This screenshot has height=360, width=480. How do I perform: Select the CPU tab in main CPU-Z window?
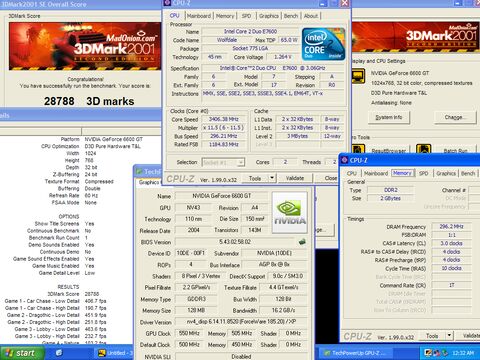pyautogui.click(x=174, y=15)
